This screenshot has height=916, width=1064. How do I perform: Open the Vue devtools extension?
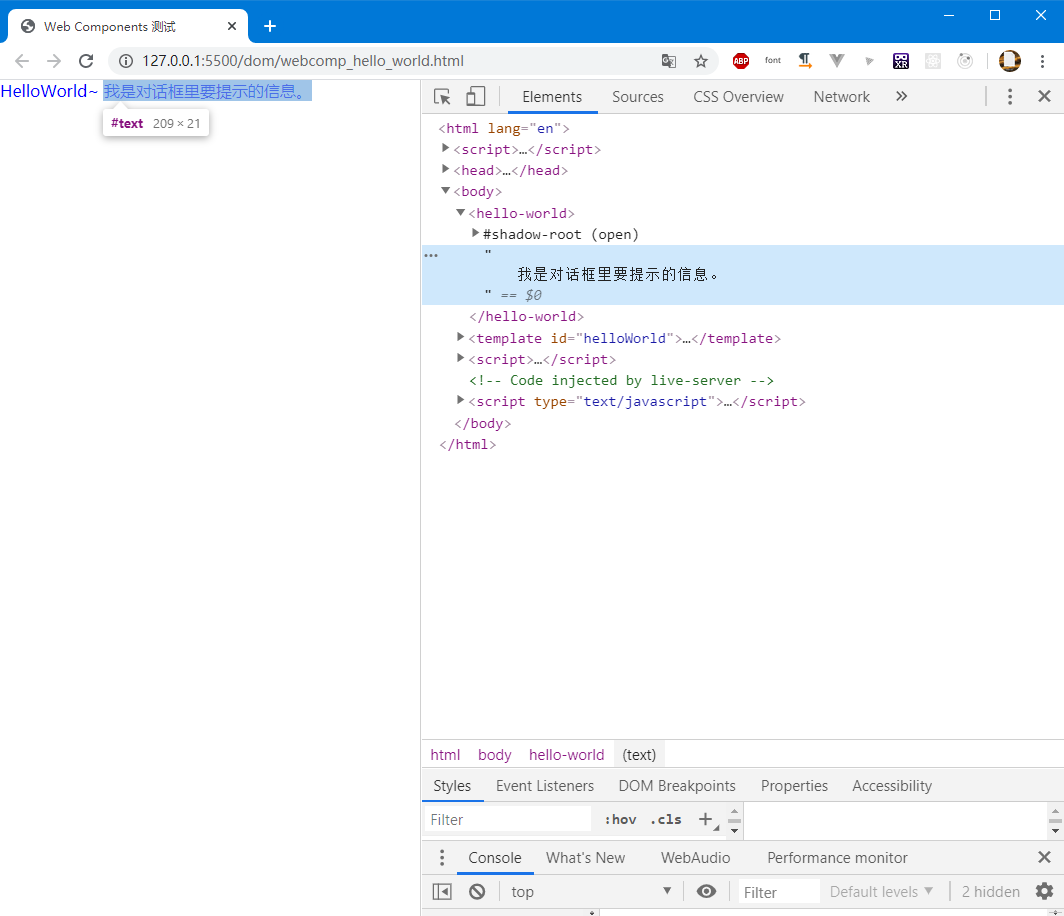coord(837,61)
